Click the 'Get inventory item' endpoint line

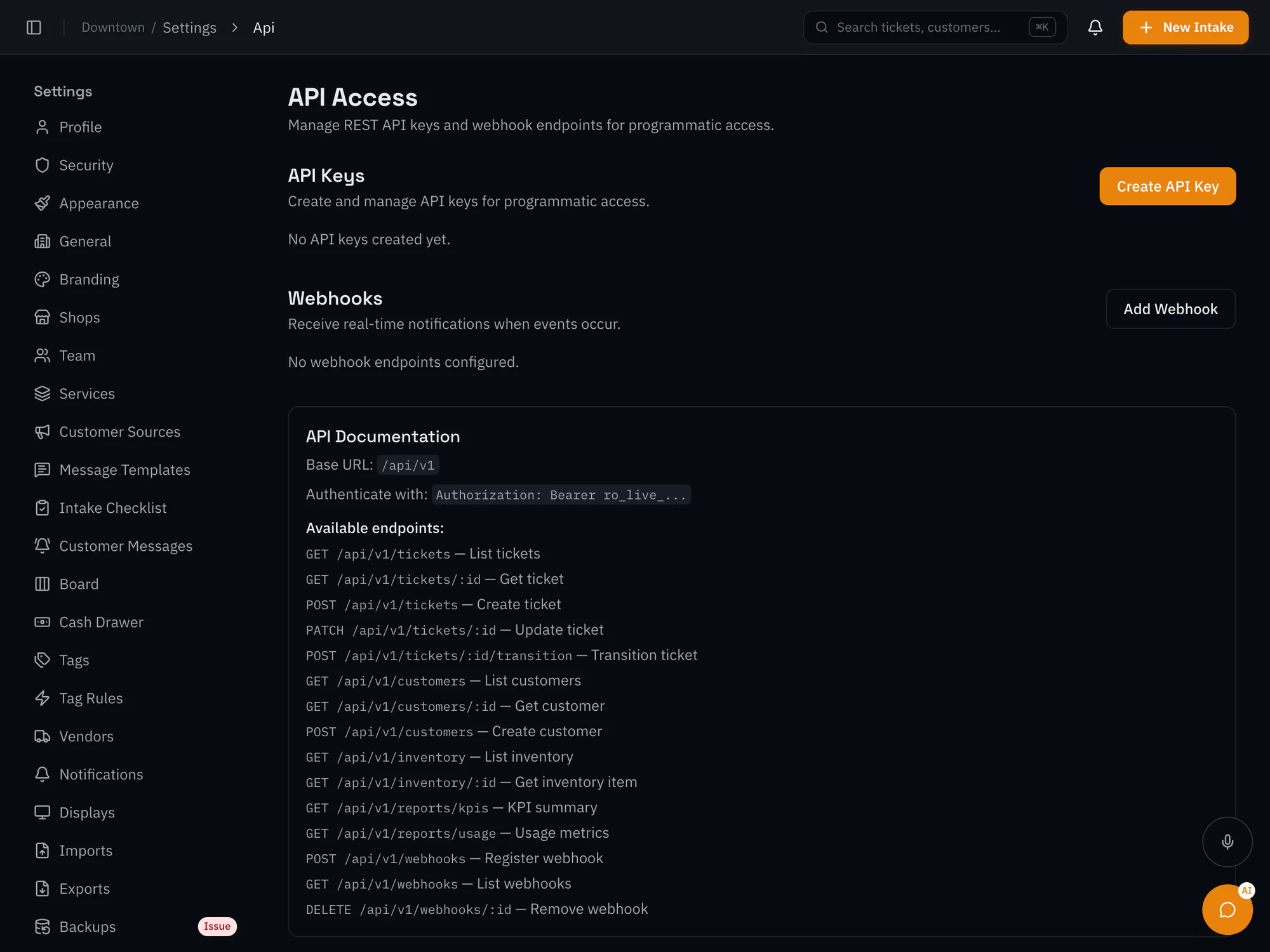coord(471,782)
